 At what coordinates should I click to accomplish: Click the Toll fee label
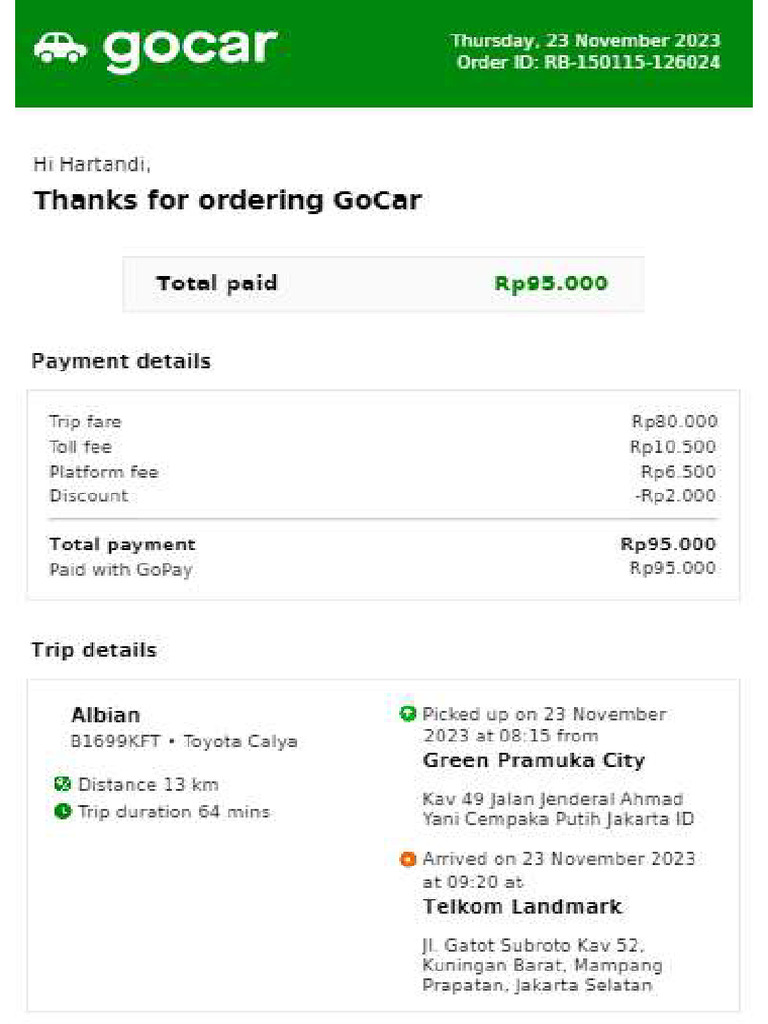[80, 447]
